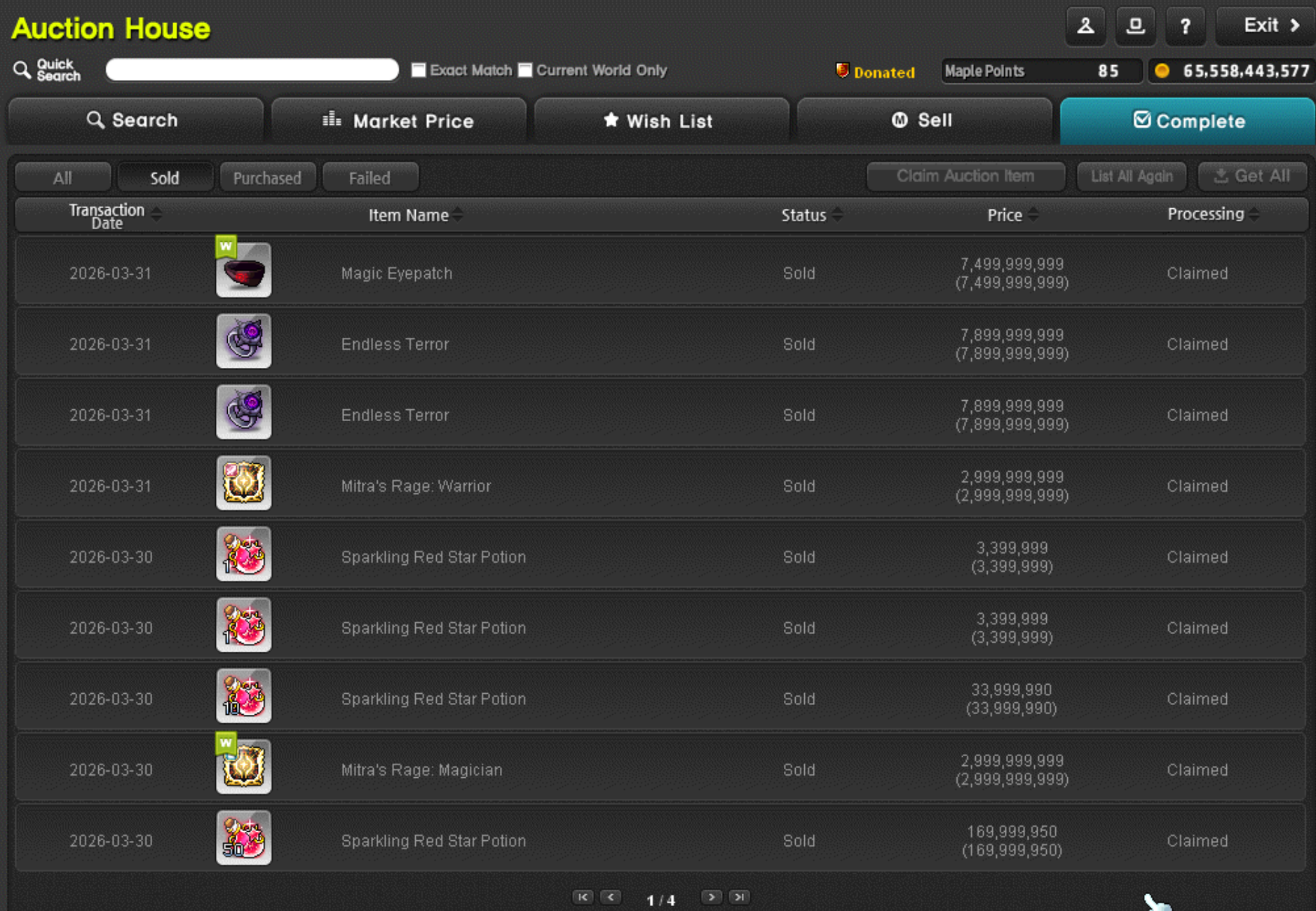Open the character info icon
1316x911 pixels.
click(x=1085, y=27)
